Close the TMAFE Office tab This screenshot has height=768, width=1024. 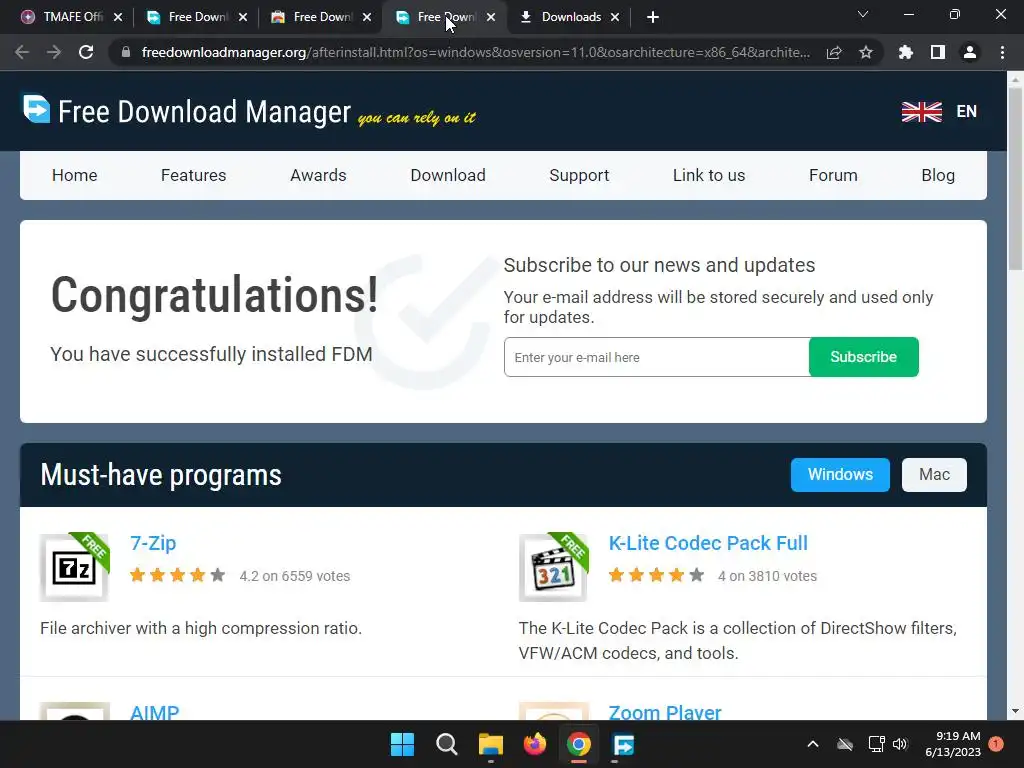pos(118,17)
